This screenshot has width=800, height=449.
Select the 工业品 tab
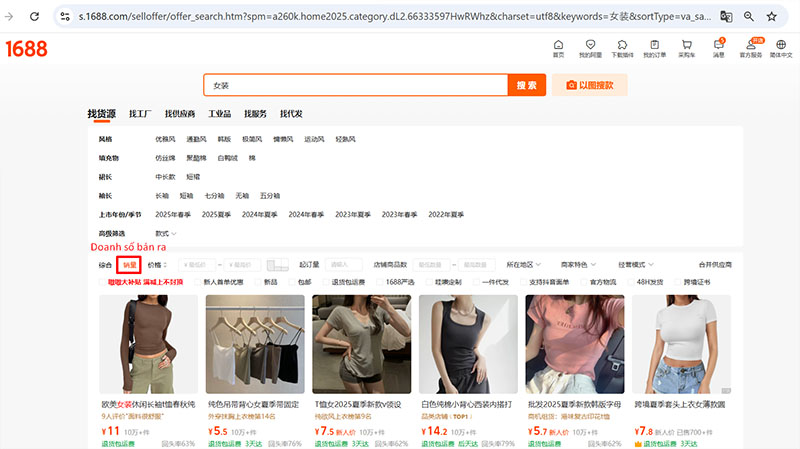[219, 114]
